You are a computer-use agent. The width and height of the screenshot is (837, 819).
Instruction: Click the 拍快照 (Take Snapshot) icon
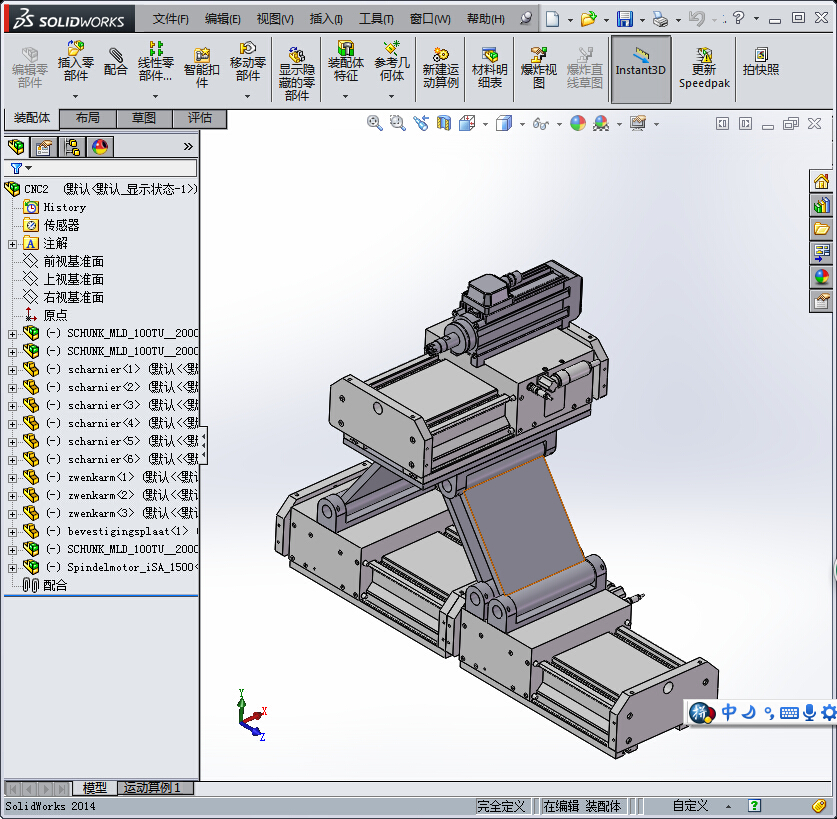(x=761, y=62)
